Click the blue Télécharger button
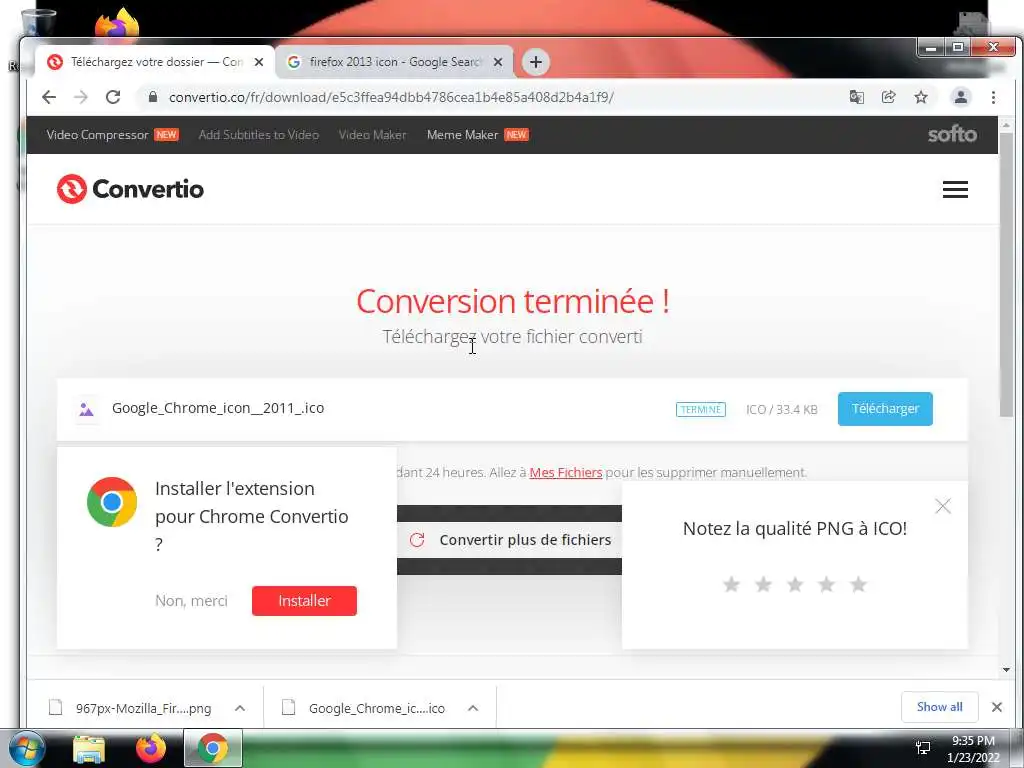Viewport: 1024px width, 768px height. (885, 409)
